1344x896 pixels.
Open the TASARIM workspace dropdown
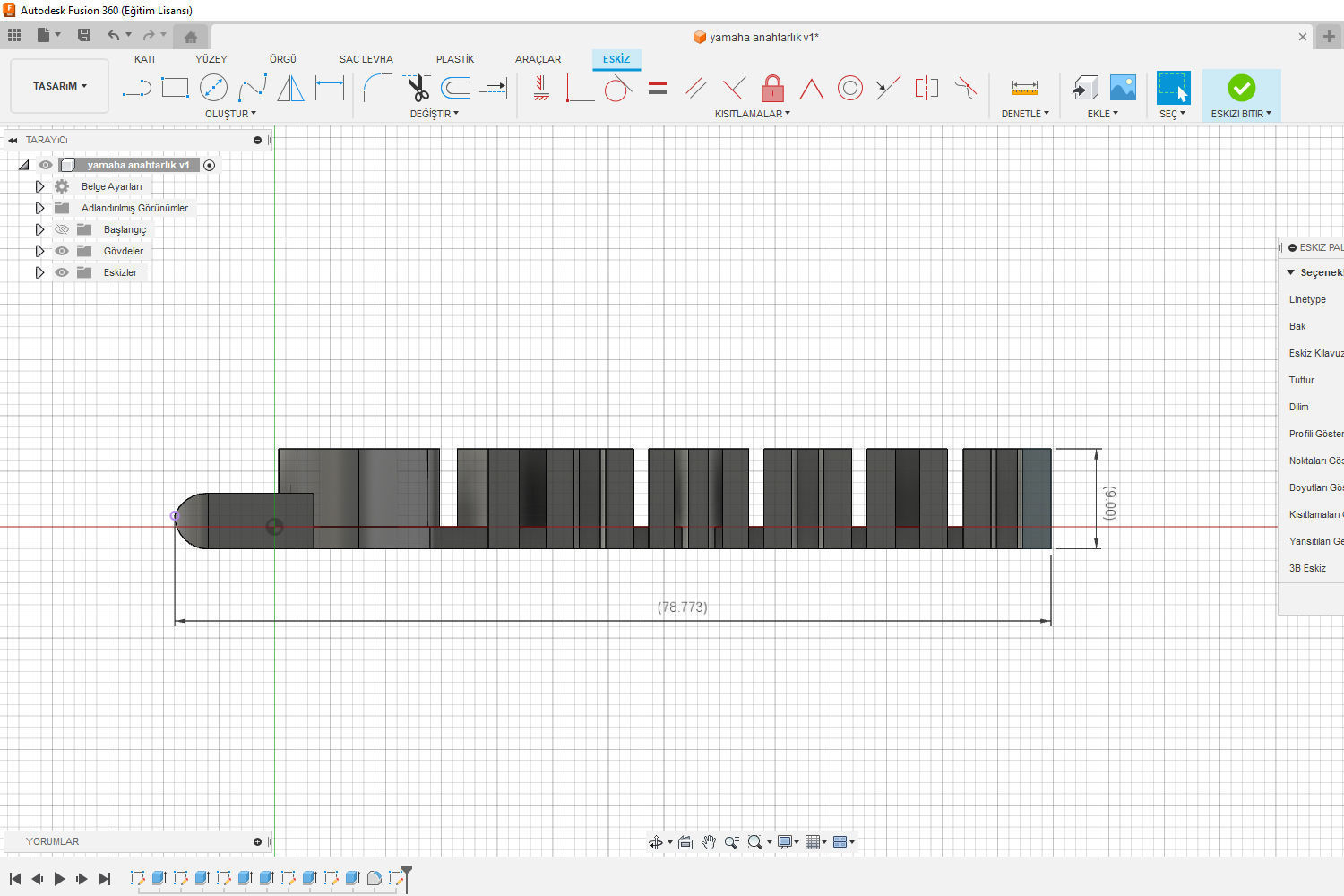tap(60, 86)
